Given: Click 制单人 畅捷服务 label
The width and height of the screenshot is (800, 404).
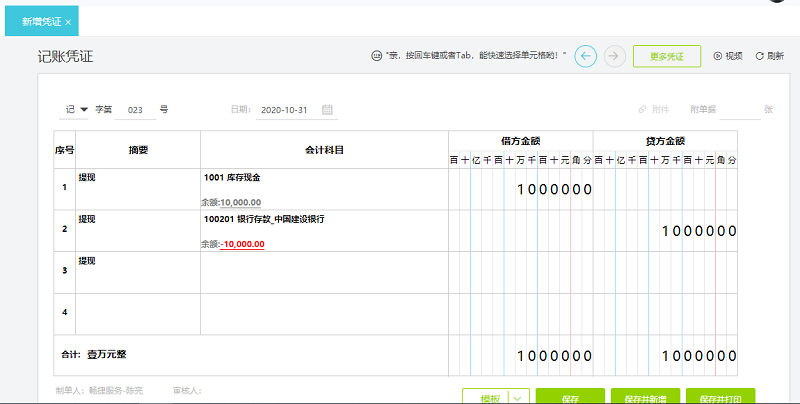Looking at the screenshot, I should pyautogui.click(x=99, y=391).
